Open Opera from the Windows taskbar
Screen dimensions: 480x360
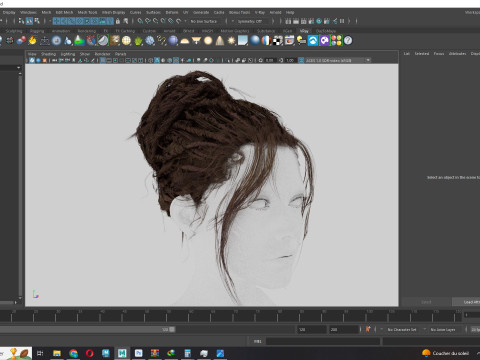(x=89, y=353)
